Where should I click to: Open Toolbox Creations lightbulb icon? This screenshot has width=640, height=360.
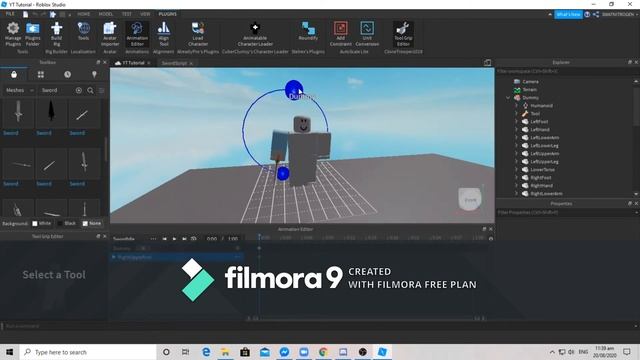(94, 75)
